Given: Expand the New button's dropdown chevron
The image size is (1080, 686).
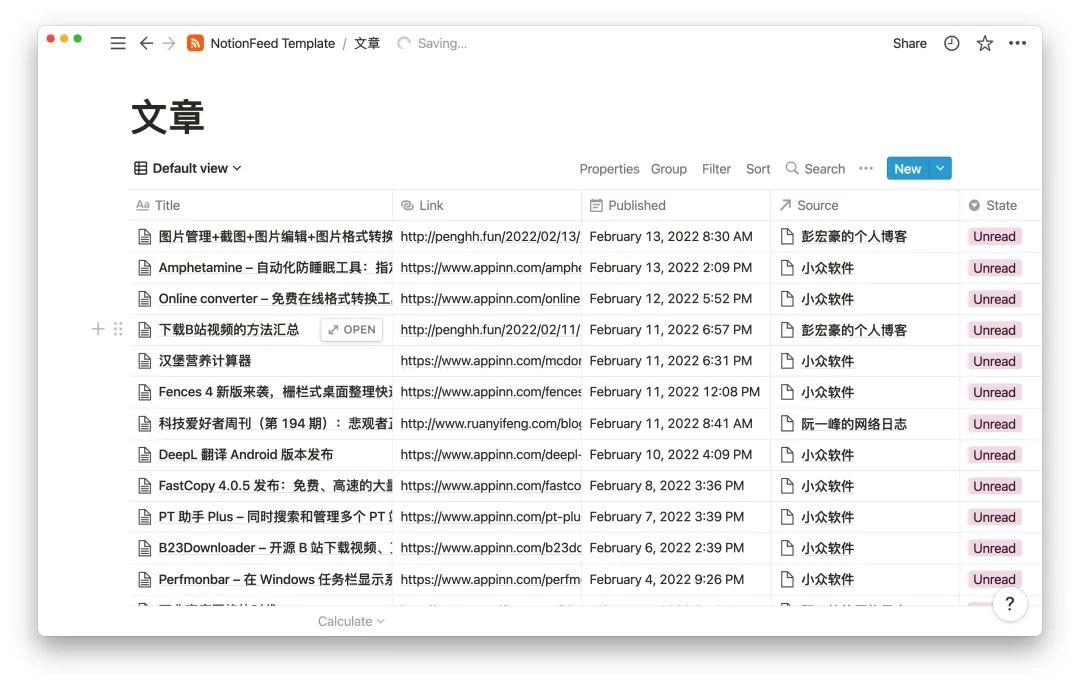Looking at the screenshot, I should click(x=939, y=168).
